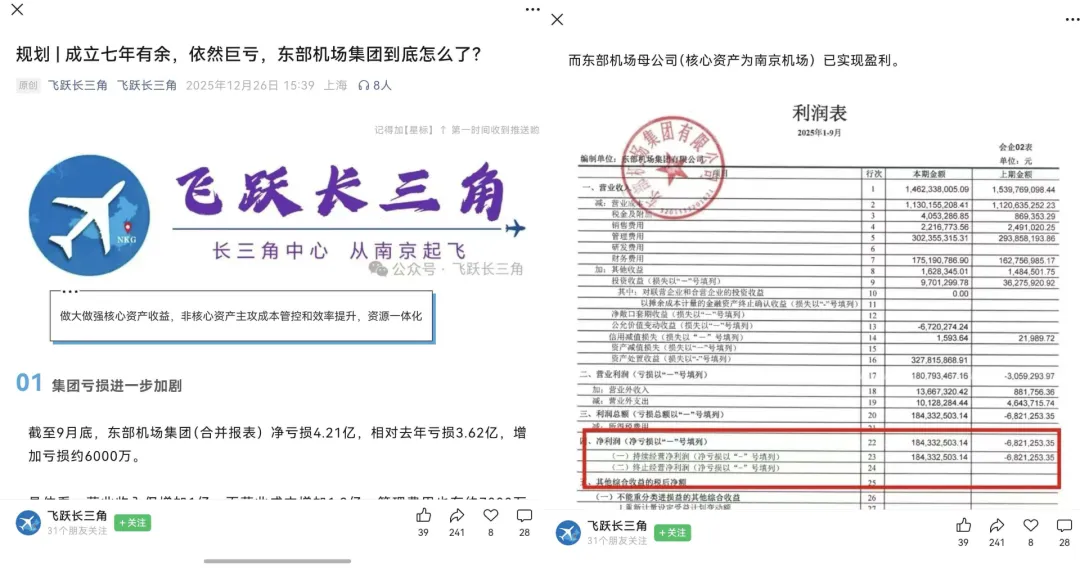Select text 而东部机场母公司 已实现盈利
1080x568 pixels.
coord(734,61)
